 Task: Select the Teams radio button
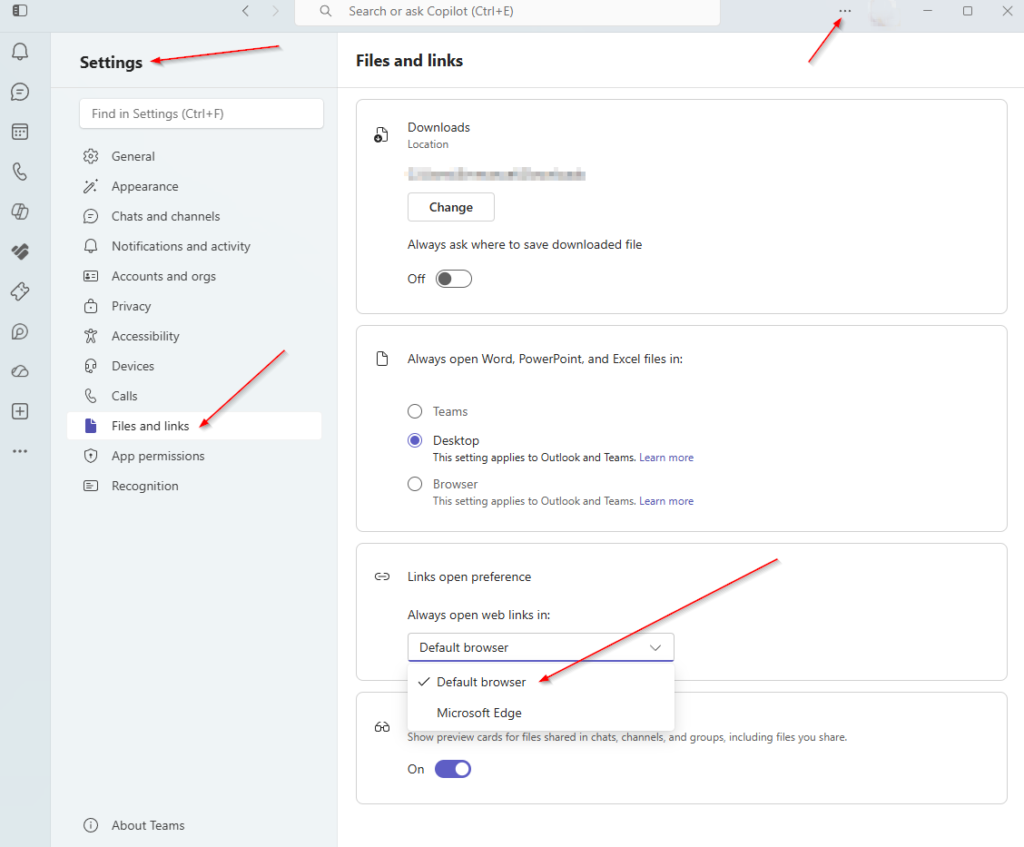[415, 411]
